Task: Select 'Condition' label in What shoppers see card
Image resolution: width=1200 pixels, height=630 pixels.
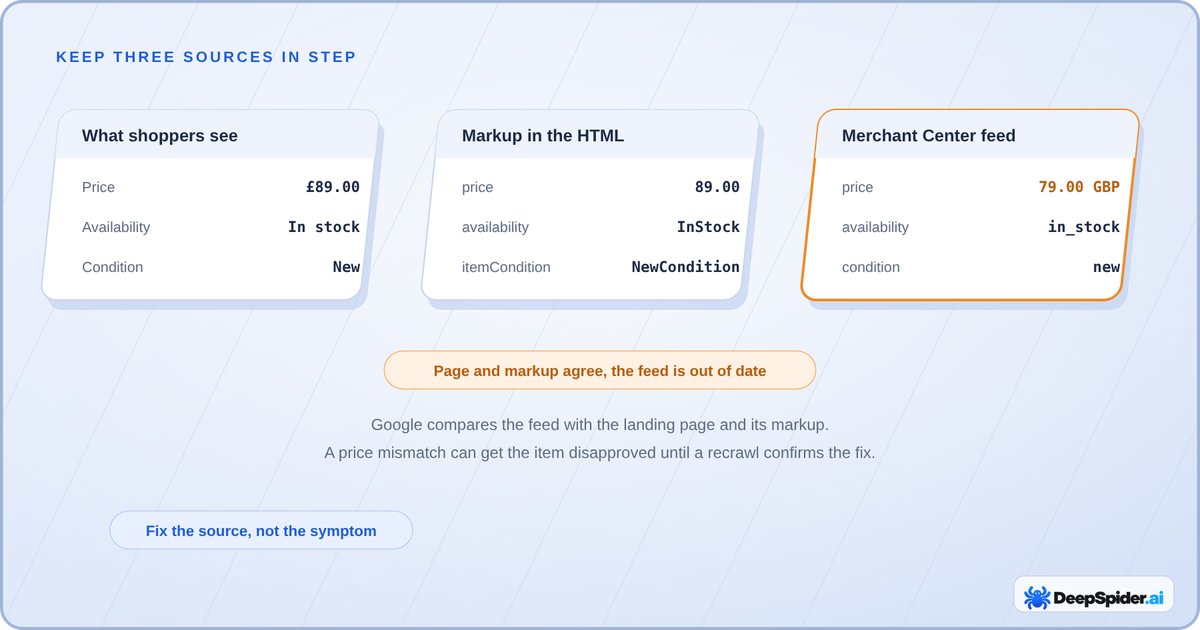Action: tap(112, 267)
